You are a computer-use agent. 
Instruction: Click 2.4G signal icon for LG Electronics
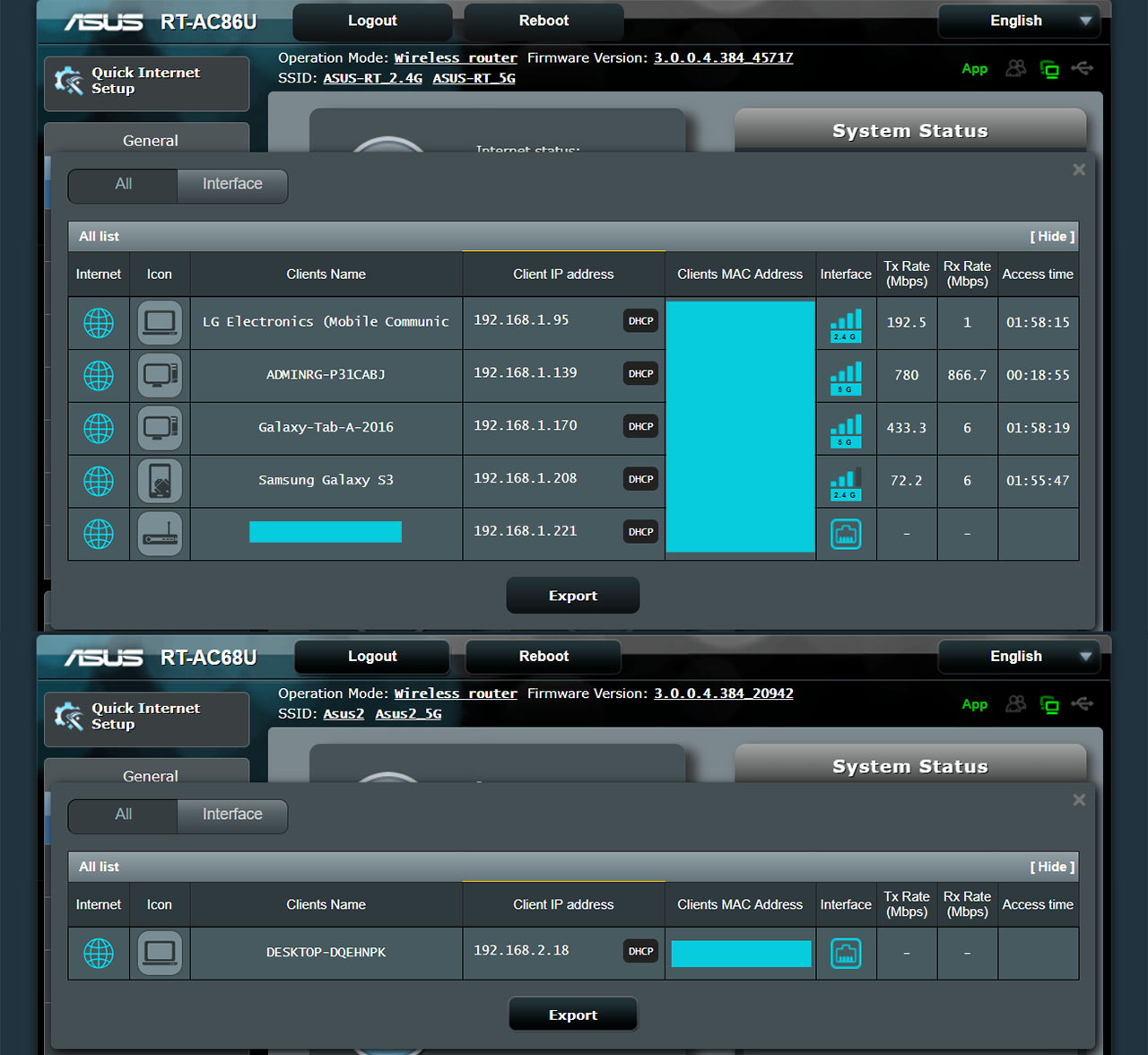[x=846, y=325]
